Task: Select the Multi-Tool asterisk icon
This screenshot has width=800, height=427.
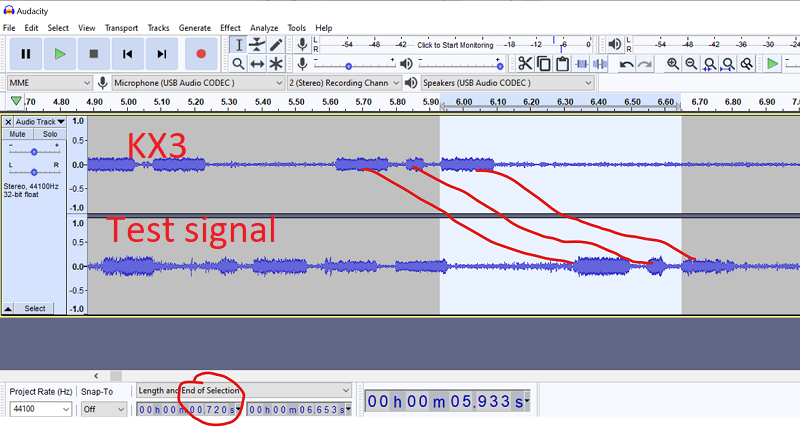Action: tap(276, 64)
